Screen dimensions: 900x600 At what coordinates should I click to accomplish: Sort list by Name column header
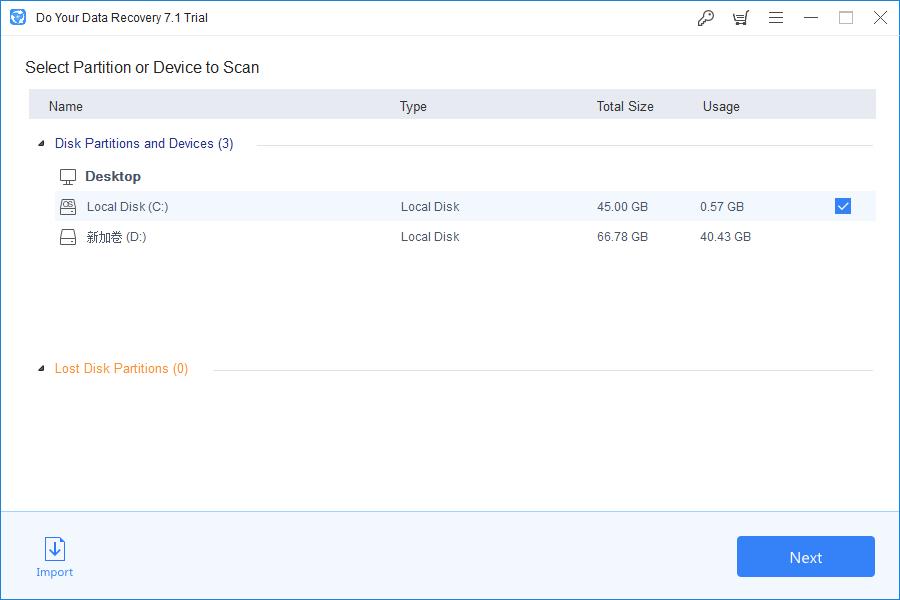66,106
